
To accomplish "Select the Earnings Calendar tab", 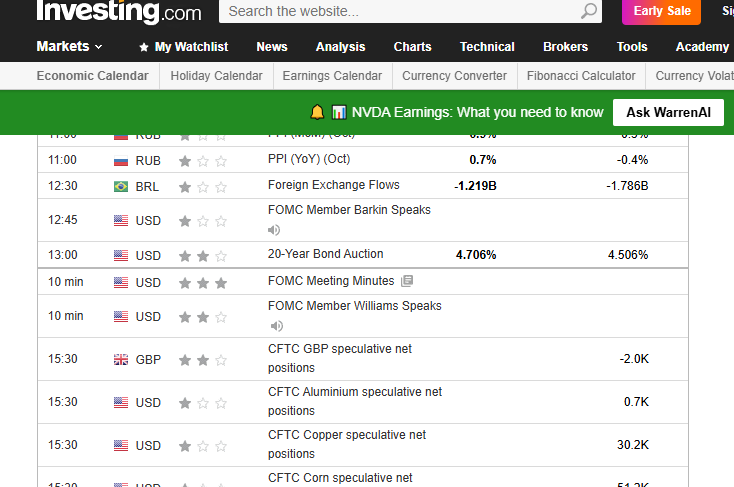I will coord(332,75).
